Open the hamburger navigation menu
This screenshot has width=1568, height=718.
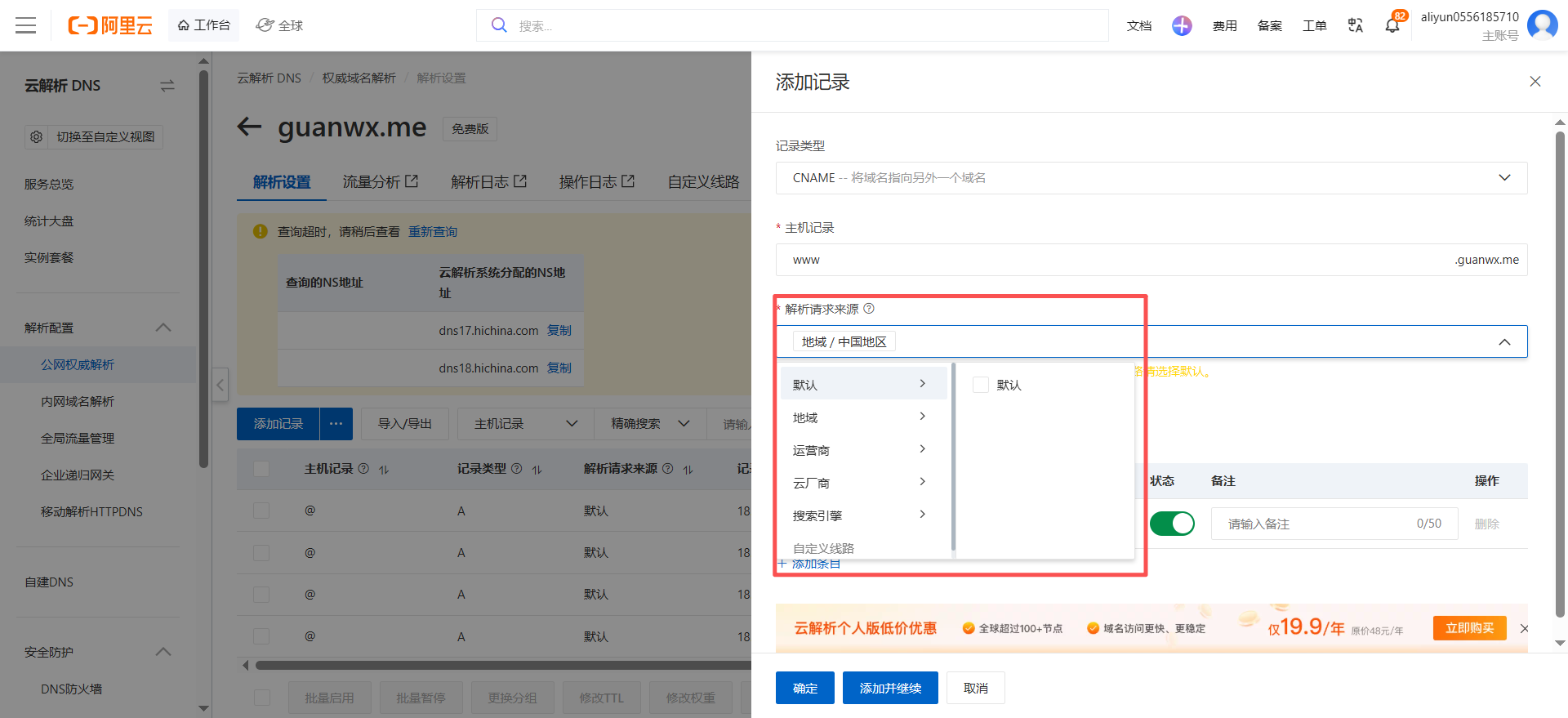(26, 25)
